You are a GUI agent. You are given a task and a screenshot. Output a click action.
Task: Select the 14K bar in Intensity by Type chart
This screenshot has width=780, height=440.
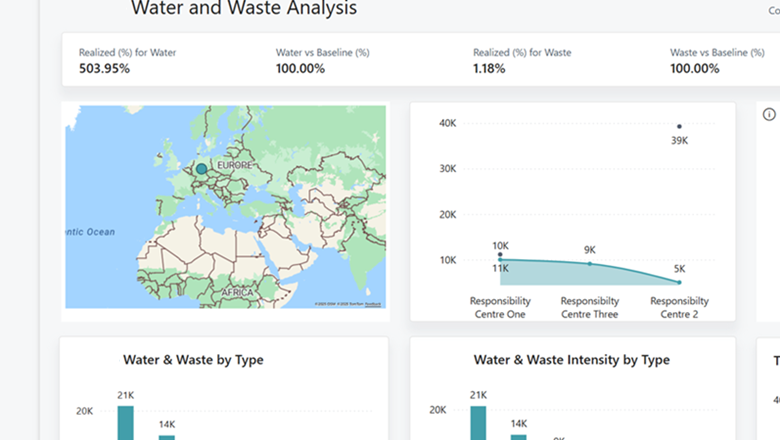click(x=518, y=438)
